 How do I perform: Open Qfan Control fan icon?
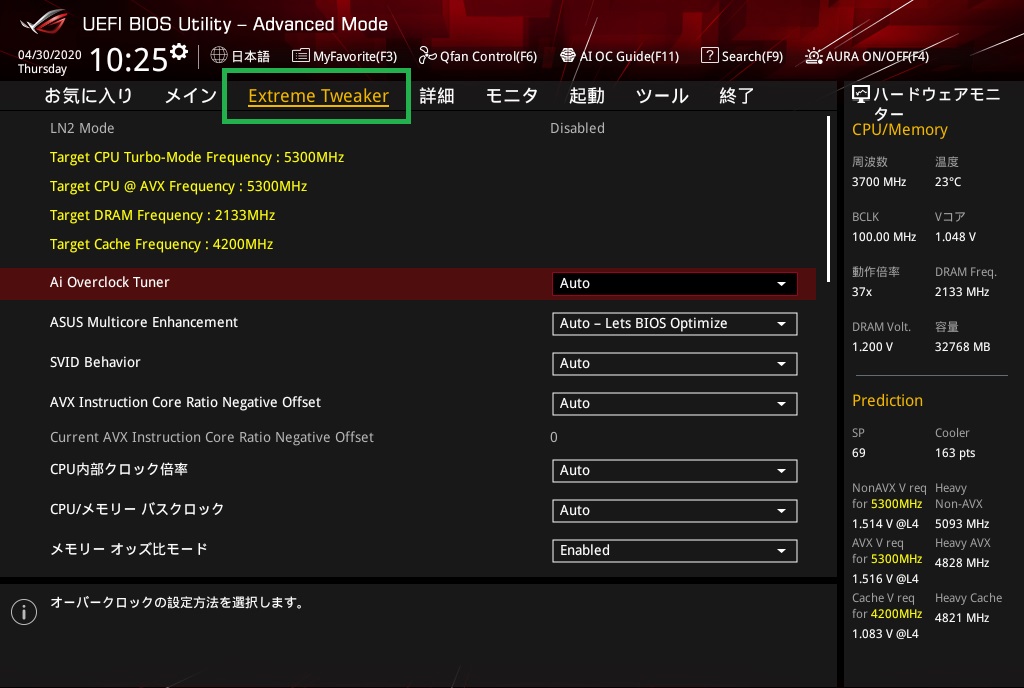pos(427,55)
